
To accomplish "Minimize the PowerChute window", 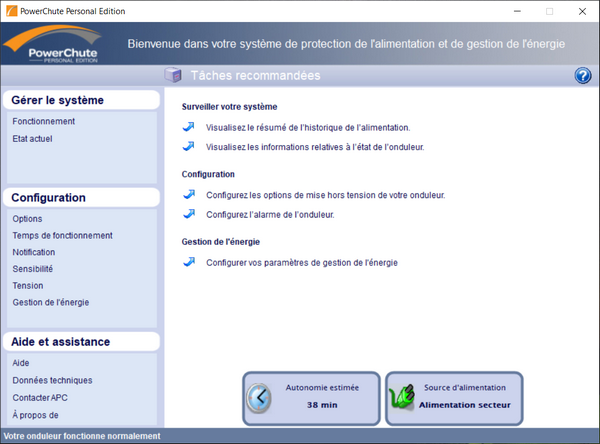I will [517, 11].
